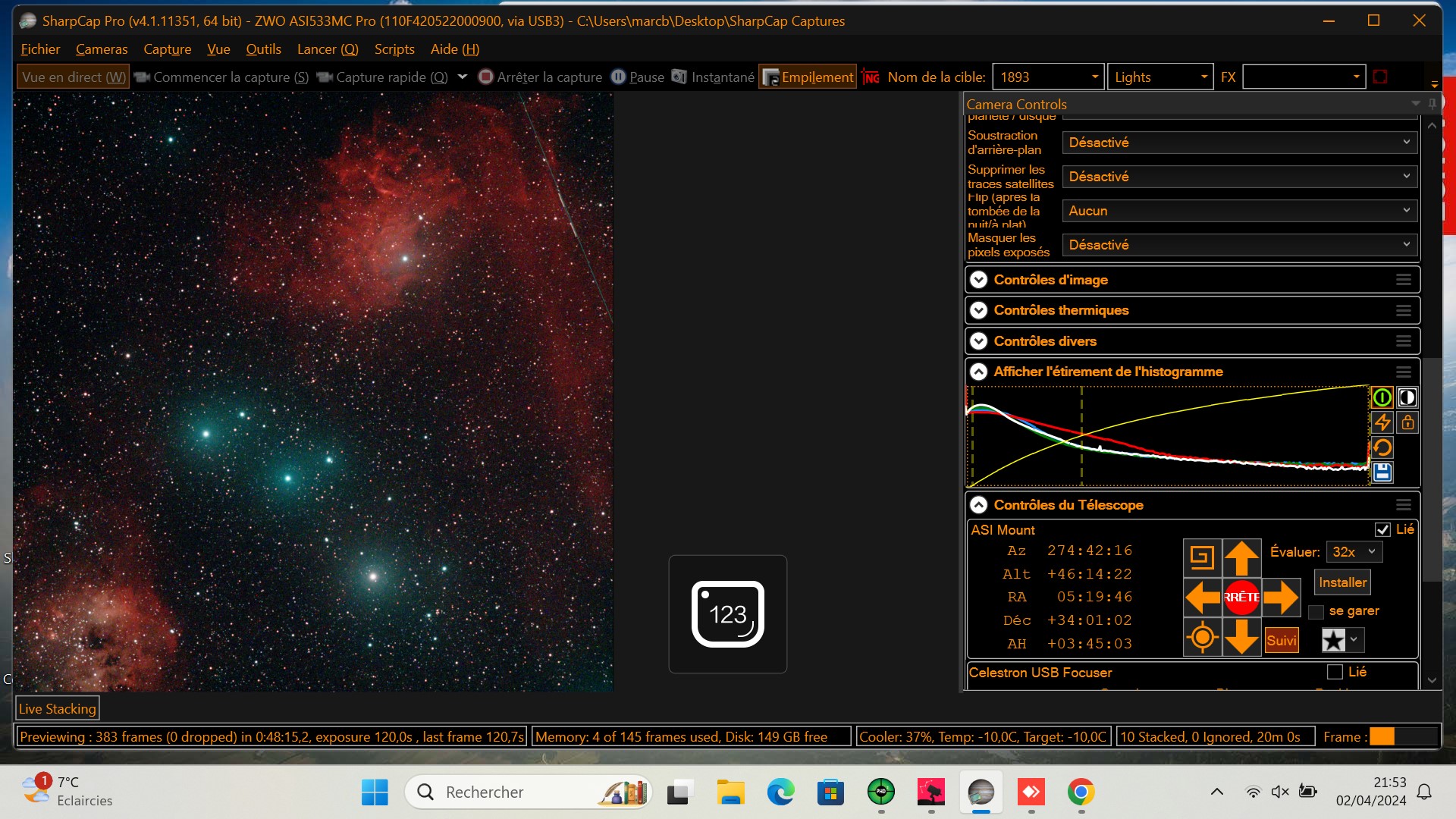
Task: Click Commencer la capture (S)
Action: pos(221,77)
